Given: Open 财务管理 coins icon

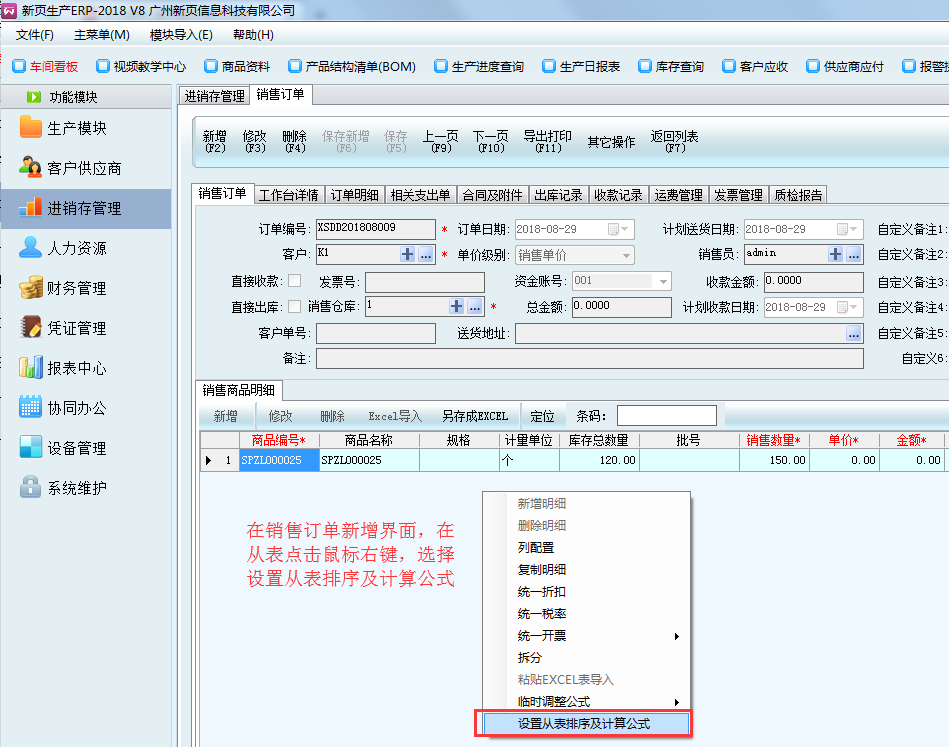Looking at the screenshot, I should pos(31,288).
